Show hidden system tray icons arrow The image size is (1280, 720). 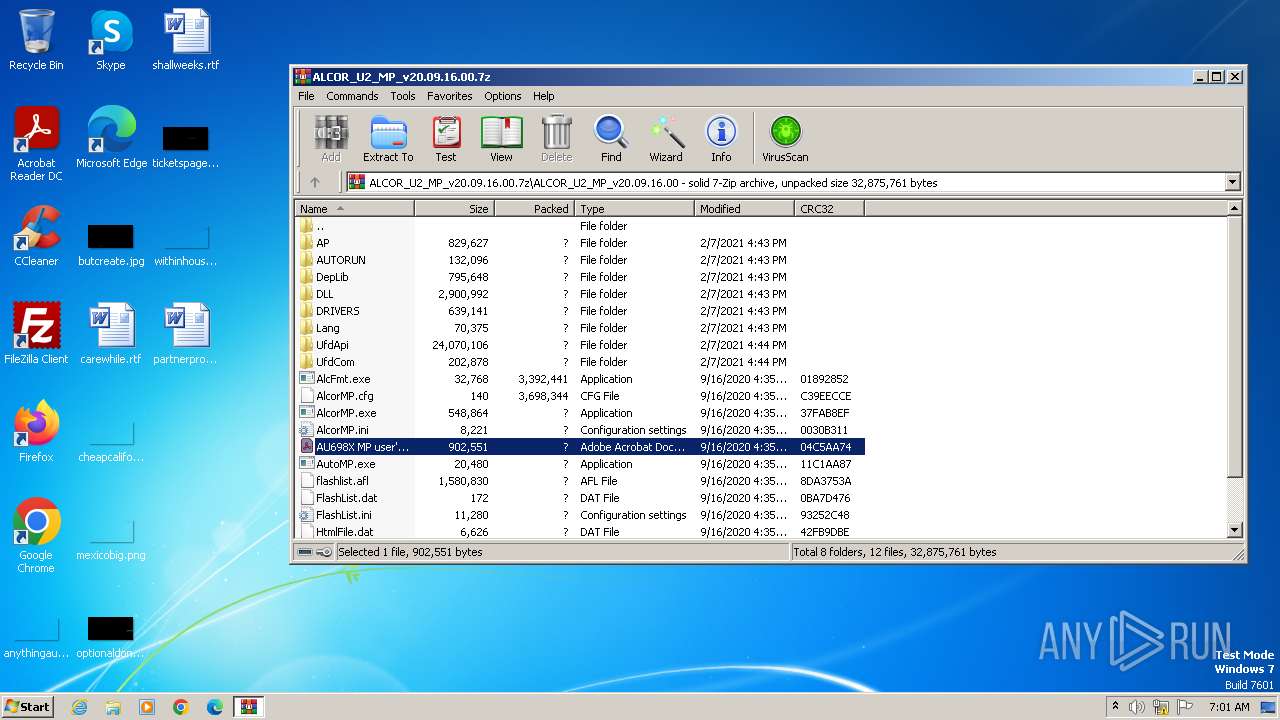[1115, 706]
